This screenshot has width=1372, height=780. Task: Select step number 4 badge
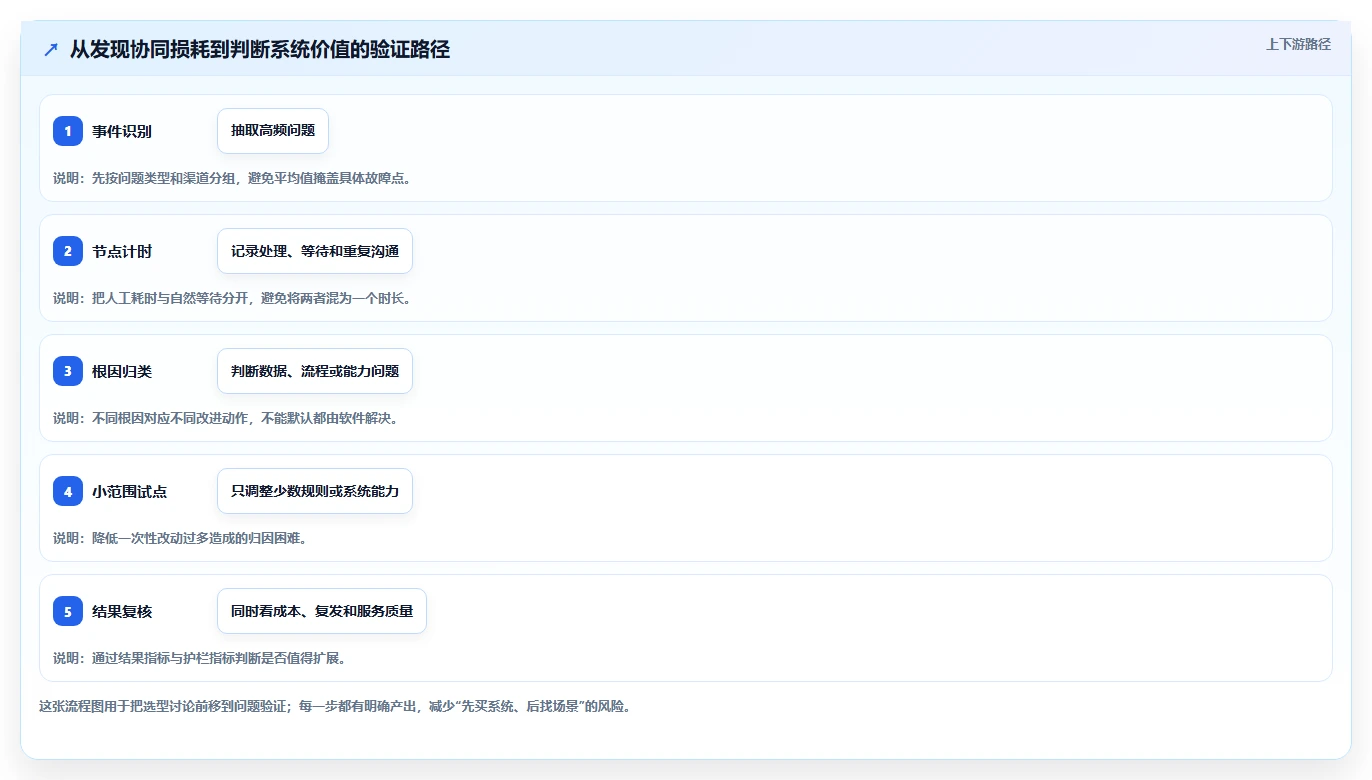pyautogui.click(x=68, y=491)
